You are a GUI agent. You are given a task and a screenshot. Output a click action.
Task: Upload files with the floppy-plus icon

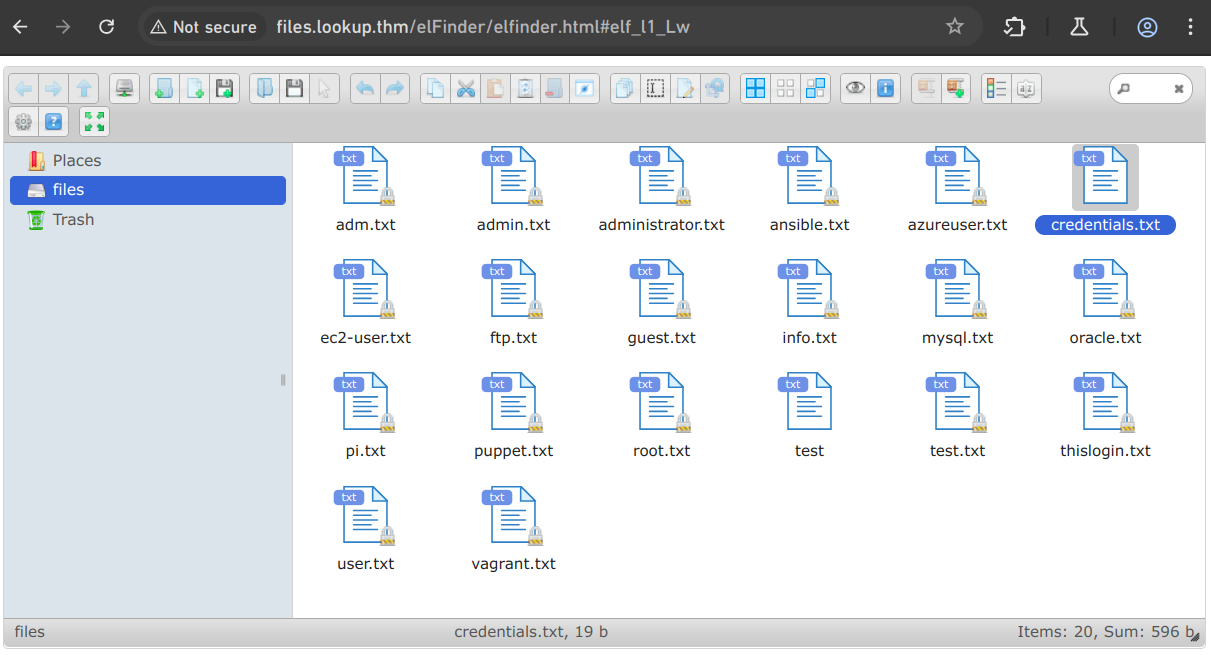[224, 89]
